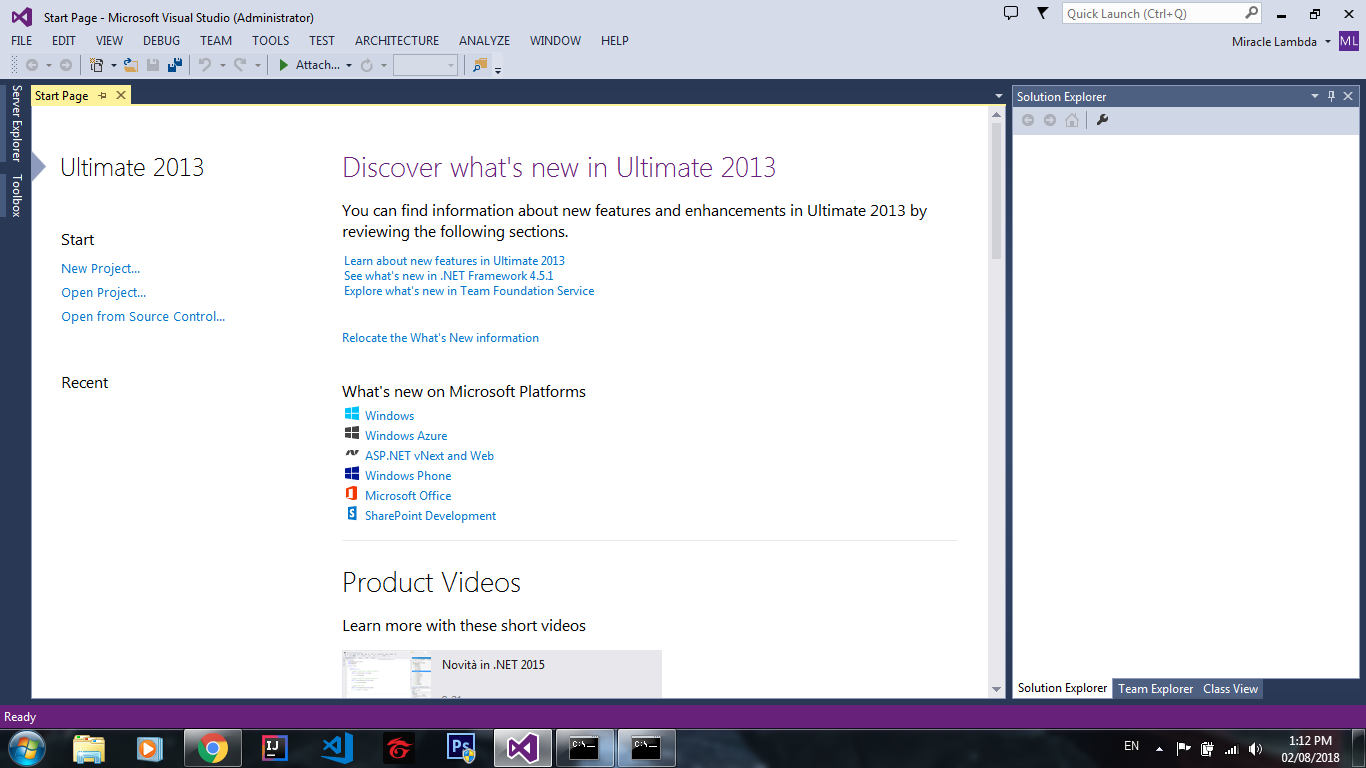The height and width of the screenshot is (768, 1366).
Task: Open Visual Studio Code from the taskbar
Action: (337, 748)
